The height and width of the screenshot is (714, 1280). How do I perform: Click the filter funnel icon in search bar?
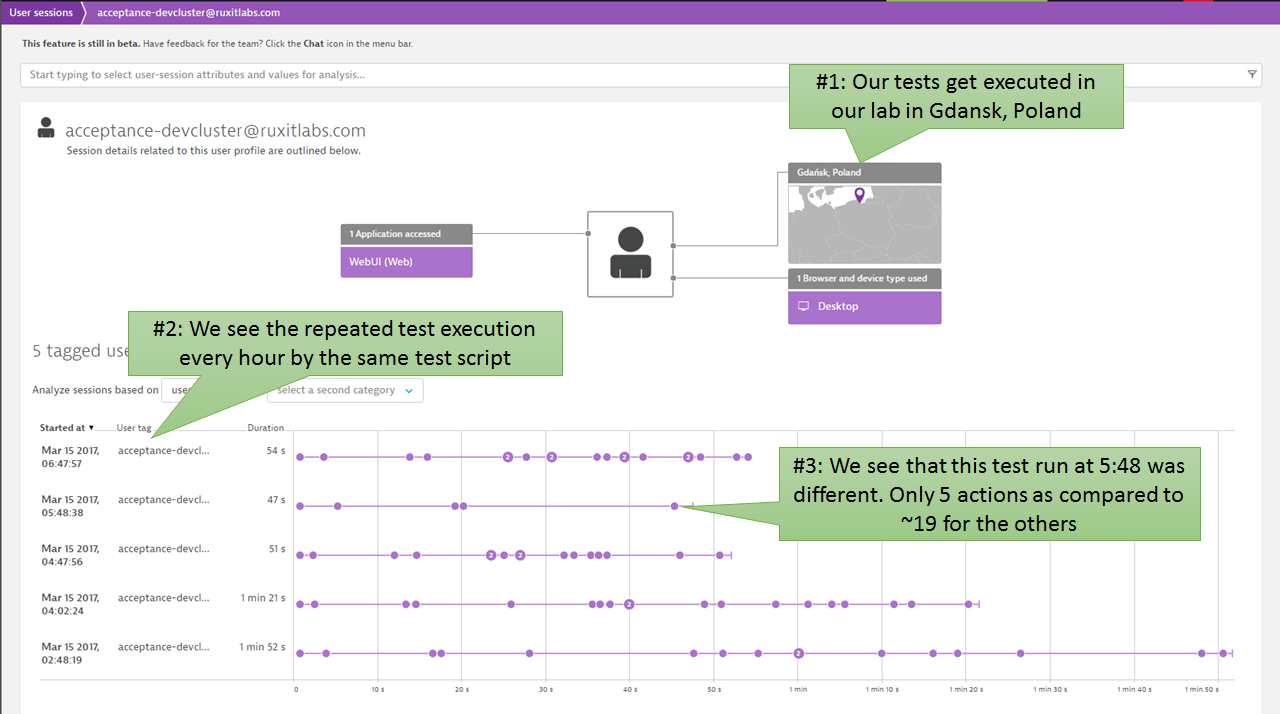pos(1252,74)
